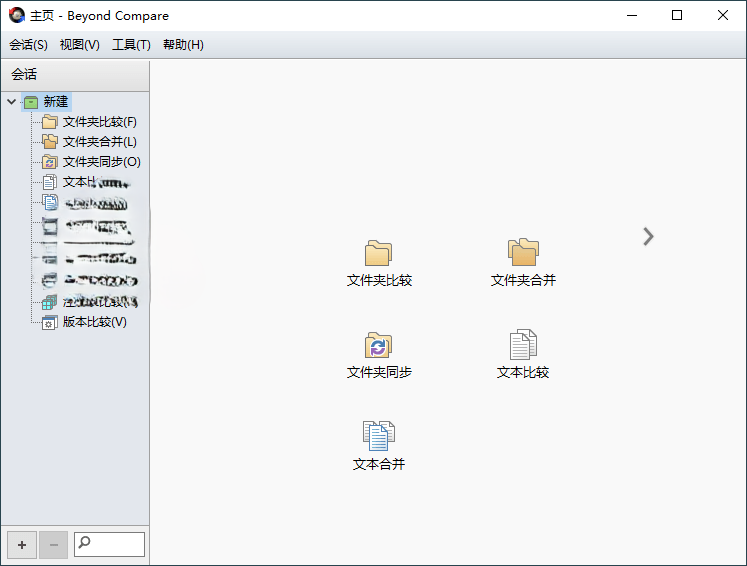Click the Beyond Compare title bar icon
This screenshot has width=747, height=566.
(17, 15)
